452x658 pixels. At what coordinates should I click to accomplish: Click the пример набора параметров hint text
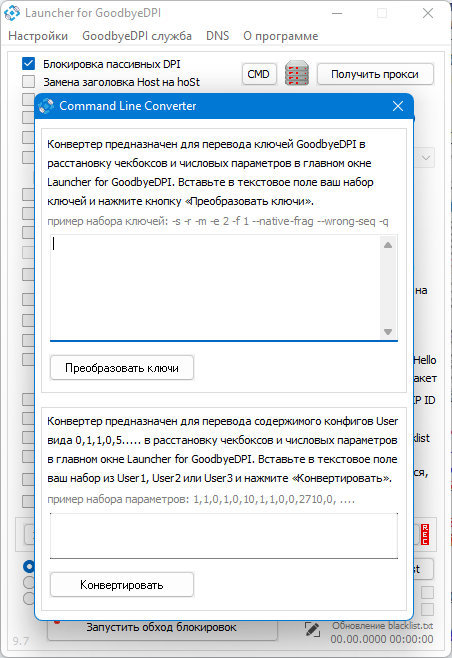[201, 499]
